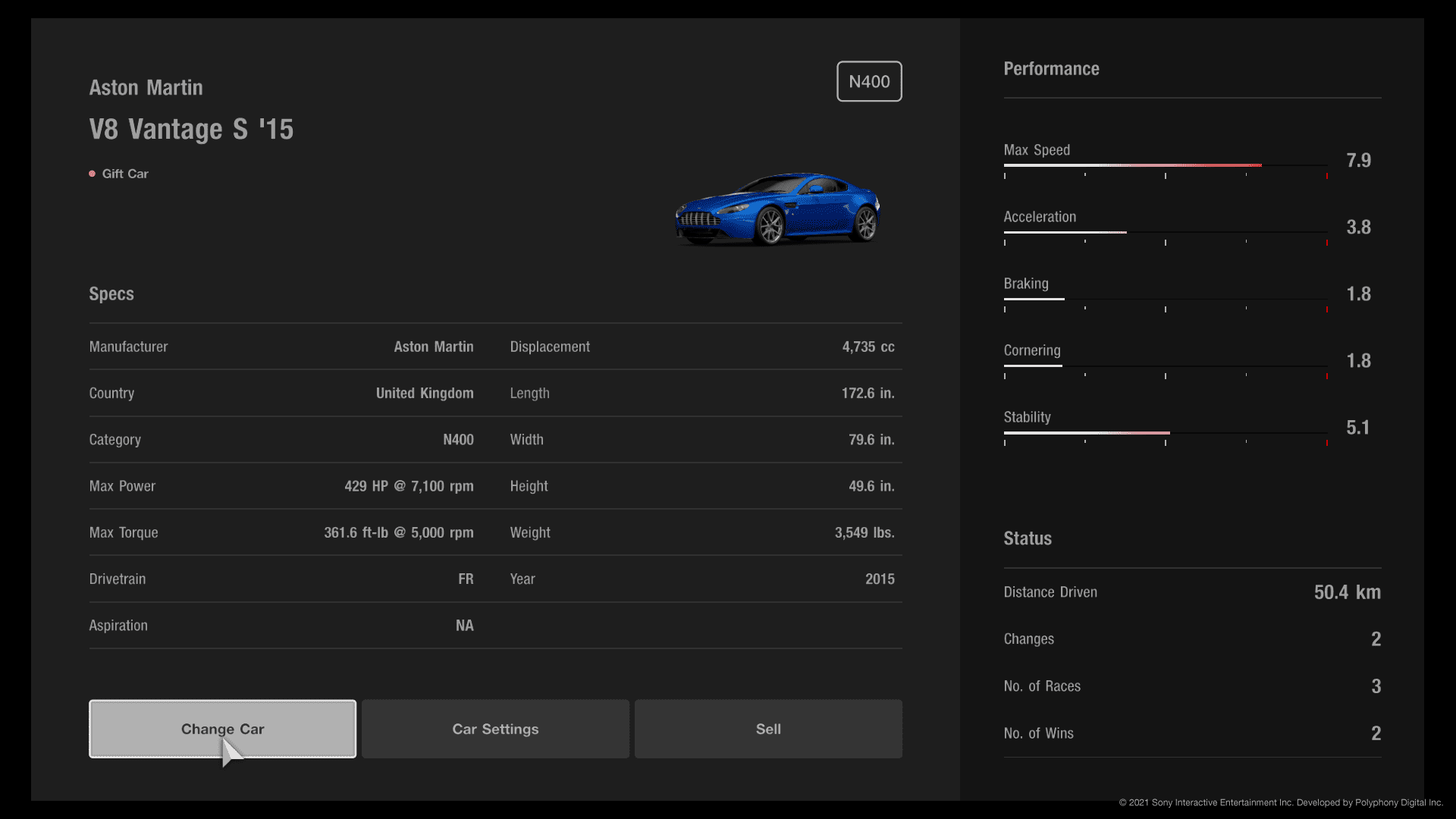Click the Changes count '2'

point(1376,639)
